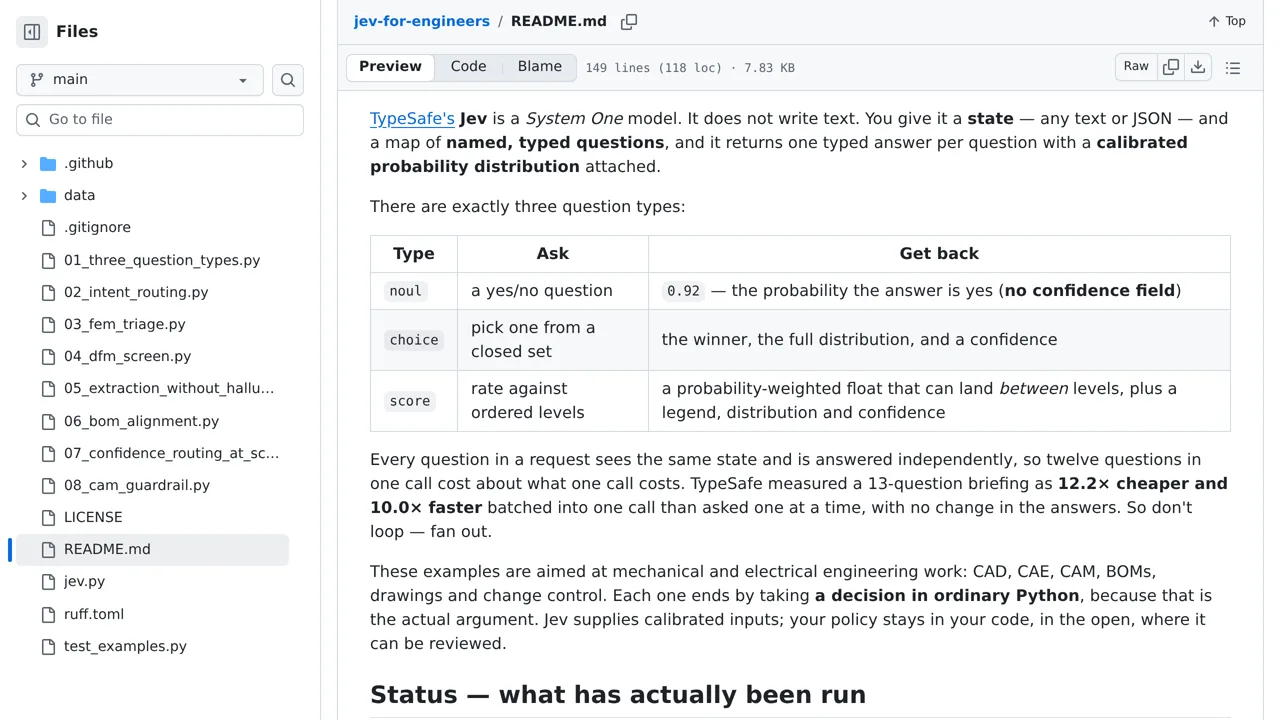This screenshot has height=720, width=1280.
Task: Click the file icon beside 03_fem_triage.py
Action: [x=48, y=324]
